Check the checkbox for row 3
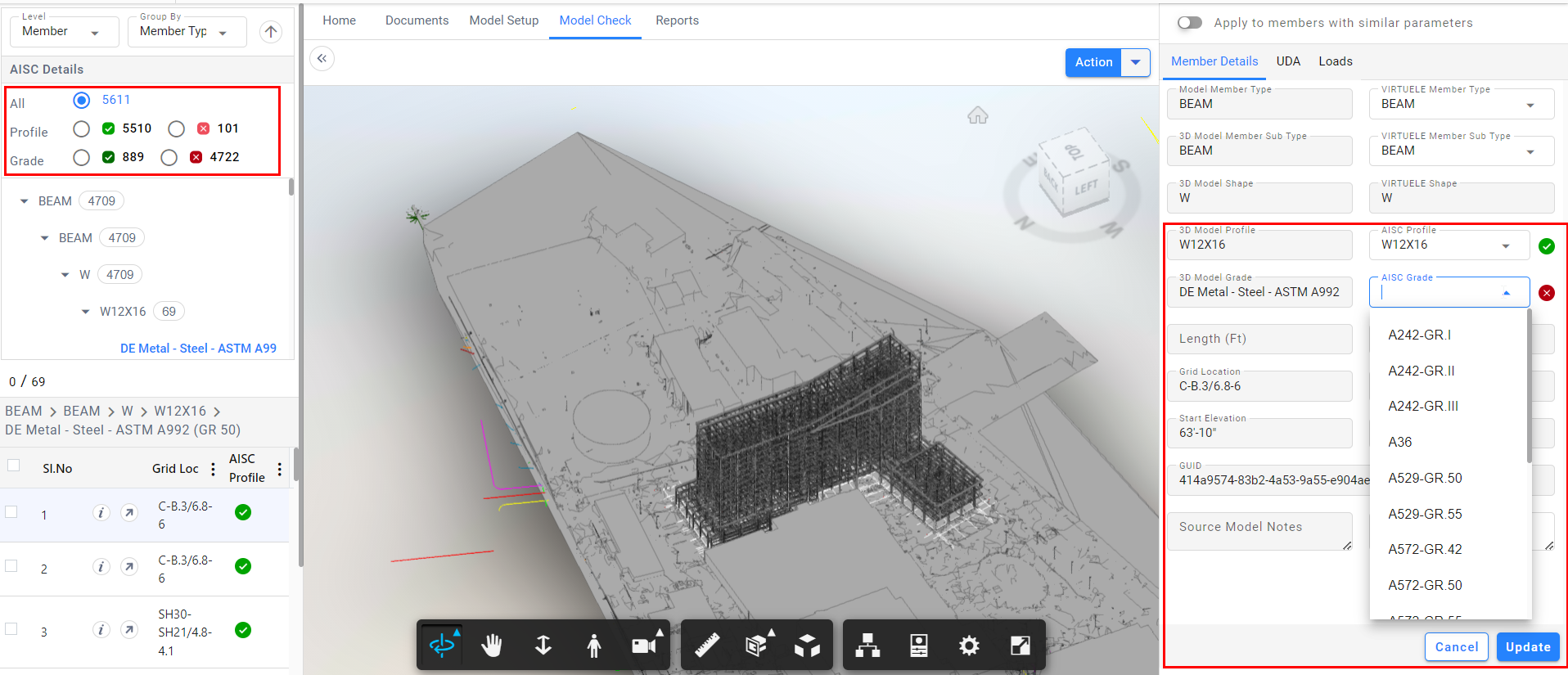 [x=11, y=628]
